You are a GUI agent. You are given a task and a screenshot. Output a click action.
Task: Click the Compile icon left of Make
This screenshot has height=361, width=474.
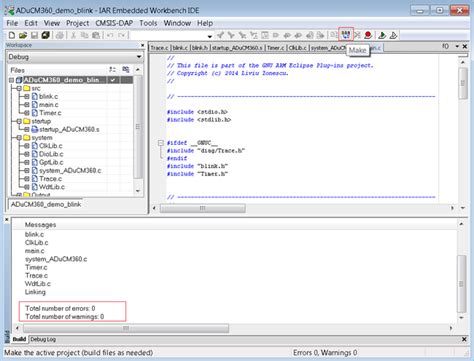pyautogui.click(x=334, y=35)
